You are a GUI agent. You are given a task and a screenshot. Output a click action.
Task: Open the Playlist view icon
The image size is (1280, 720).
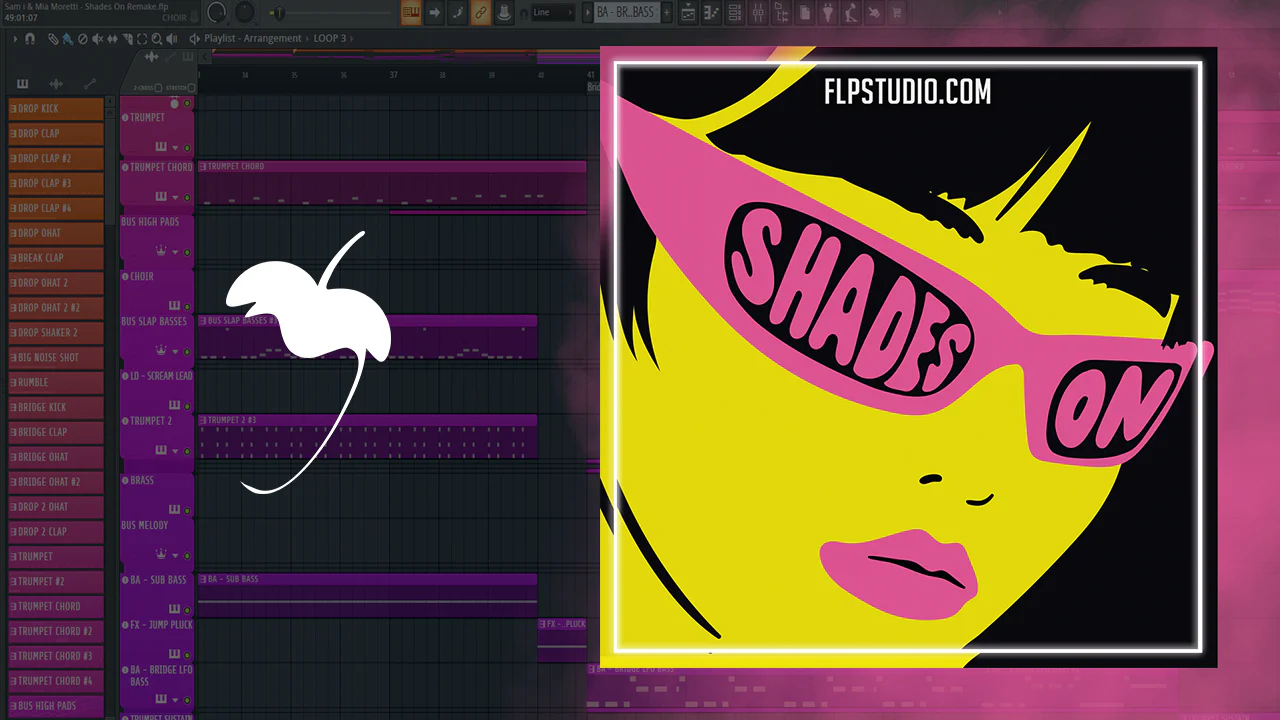[x=688, y=12]
